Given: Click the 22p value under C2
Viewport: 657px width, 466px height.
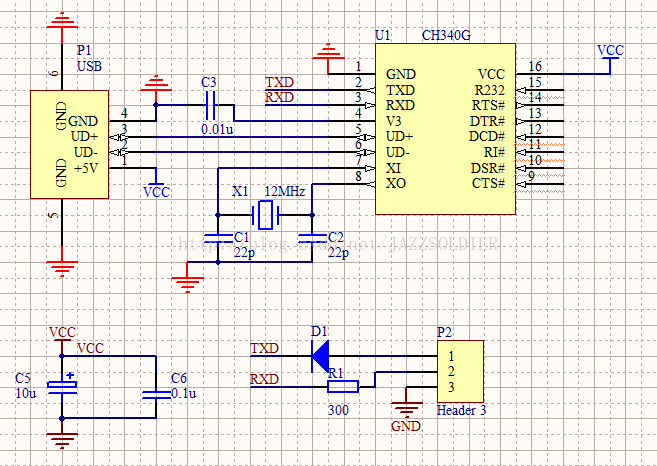Looking at the screenshot, I should coord(339,253).
